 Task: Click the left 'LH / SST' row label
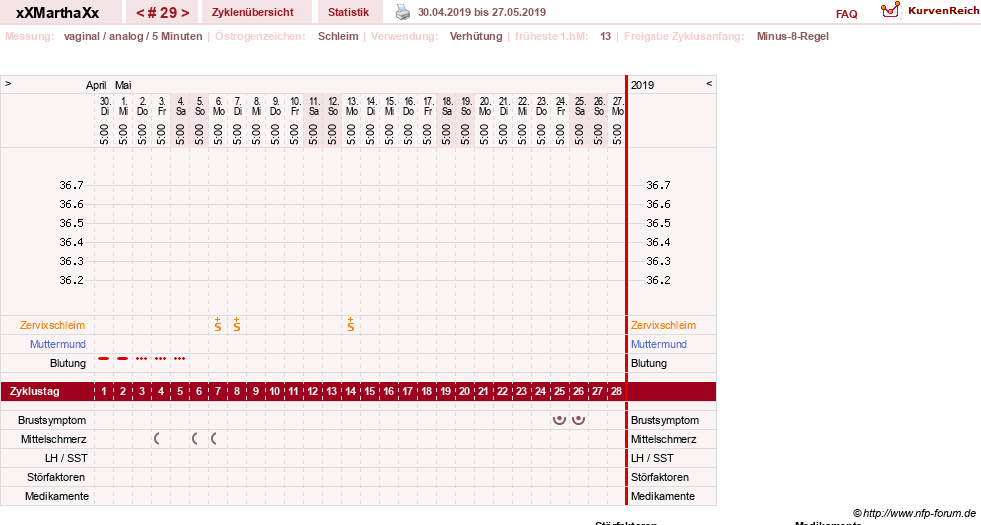point(66,458)
